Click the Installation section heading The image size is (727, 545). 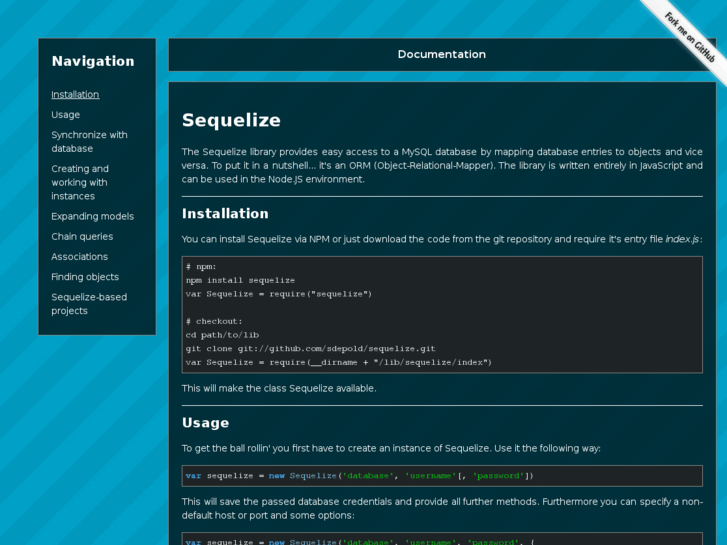click(225, 213)
